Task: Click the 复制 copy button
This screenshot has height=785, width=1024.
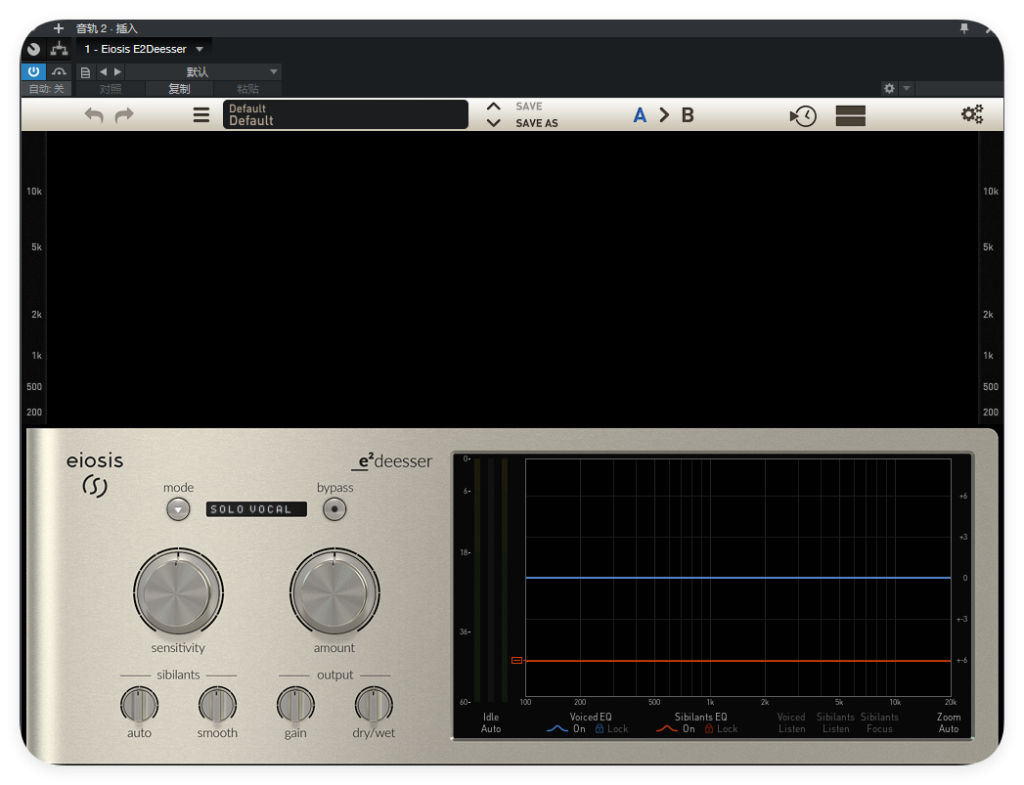Action: tap(179, 89)
